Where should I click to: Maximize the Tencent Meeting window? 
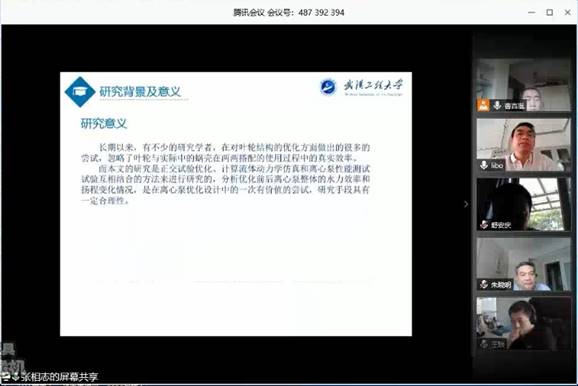pos(550,13)
